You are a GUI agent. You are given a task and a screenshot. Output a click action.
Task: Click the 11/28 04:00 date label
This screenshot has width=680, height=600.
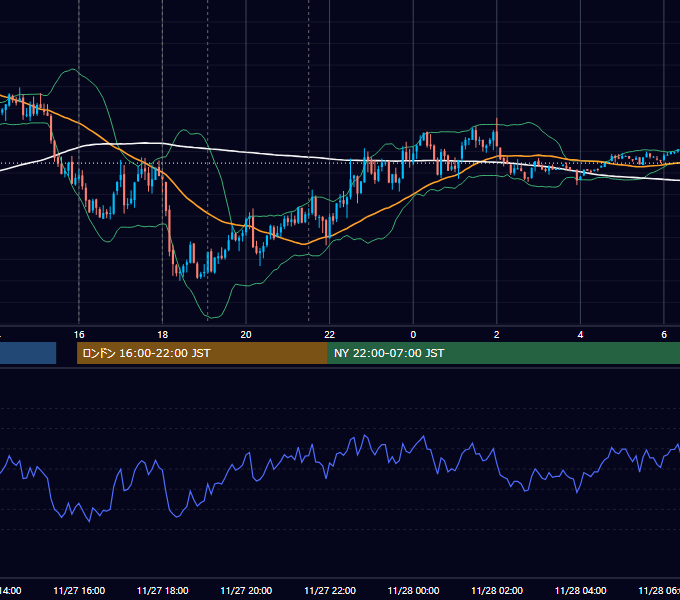tap(581, 591)
